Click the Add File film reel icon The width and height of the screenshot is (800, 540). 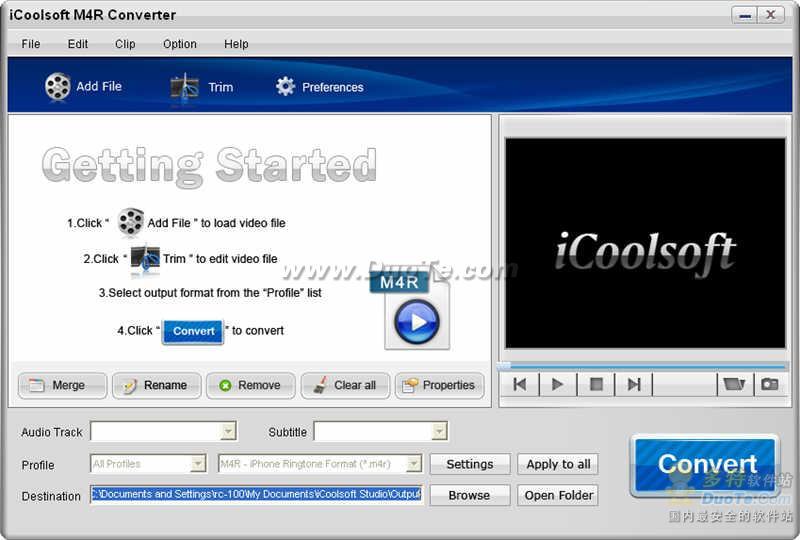[x=58, y=87]
